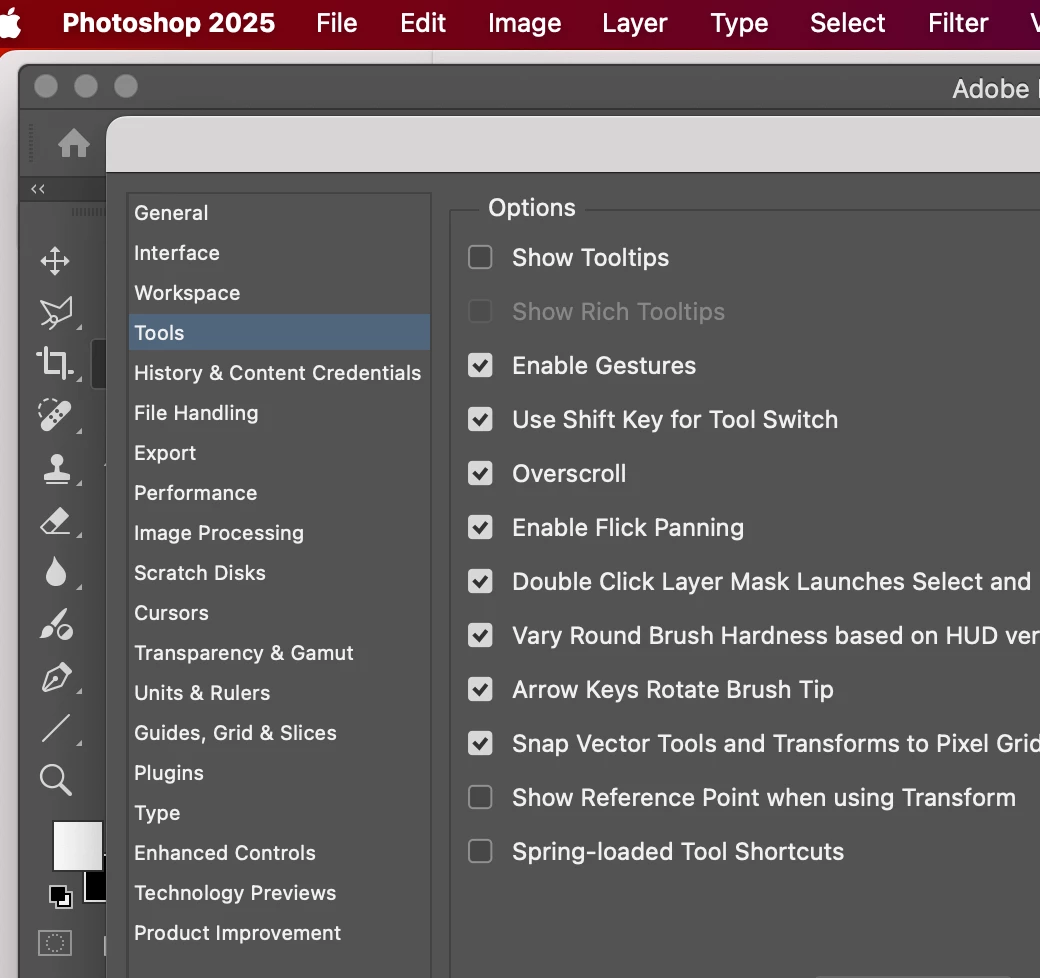Enable Show Reference Point when using Transform

pos(480,797)
